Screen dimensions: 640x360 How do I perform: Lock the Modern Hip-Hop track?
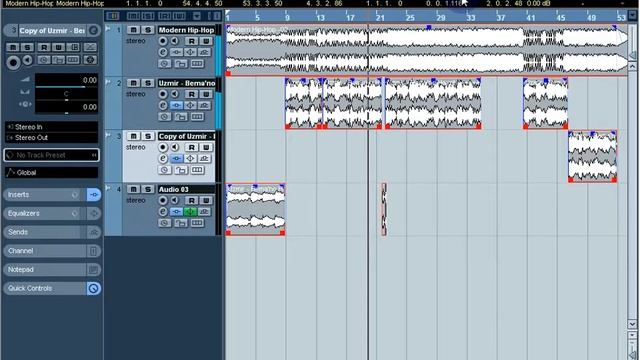pos(181,64)
